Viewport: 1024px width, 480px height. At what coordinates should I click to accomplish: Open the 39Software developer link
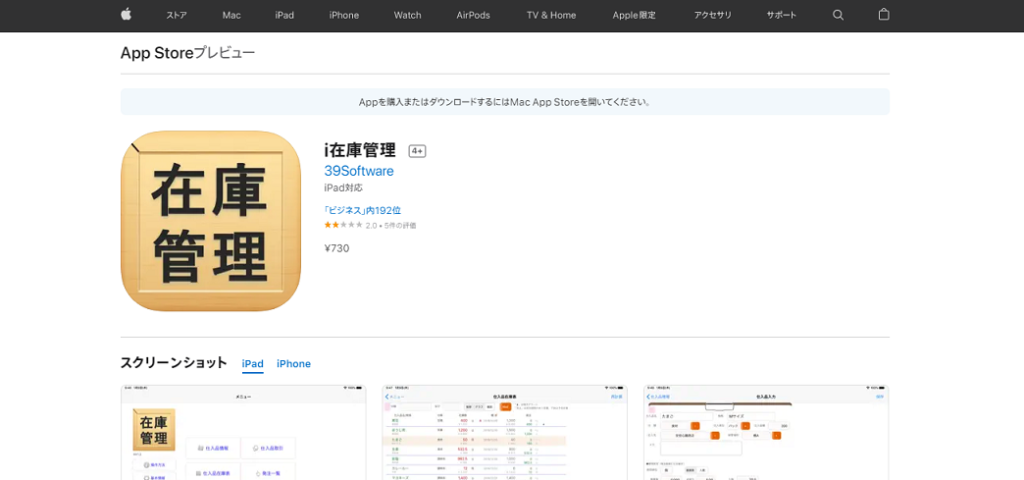point(359,171)
